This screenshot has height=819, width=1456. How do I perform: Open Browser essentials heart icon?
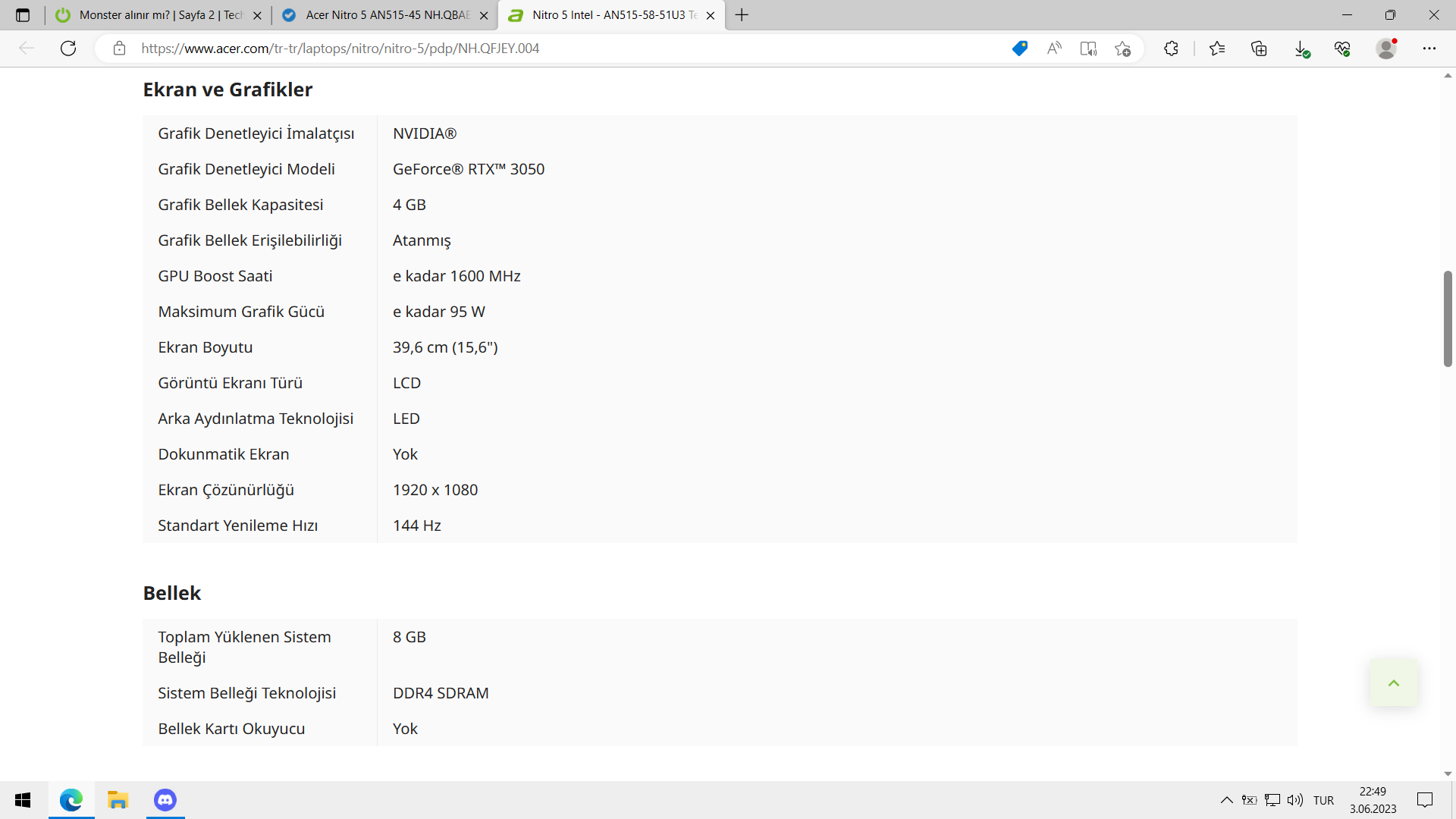tap(1342, 49)
